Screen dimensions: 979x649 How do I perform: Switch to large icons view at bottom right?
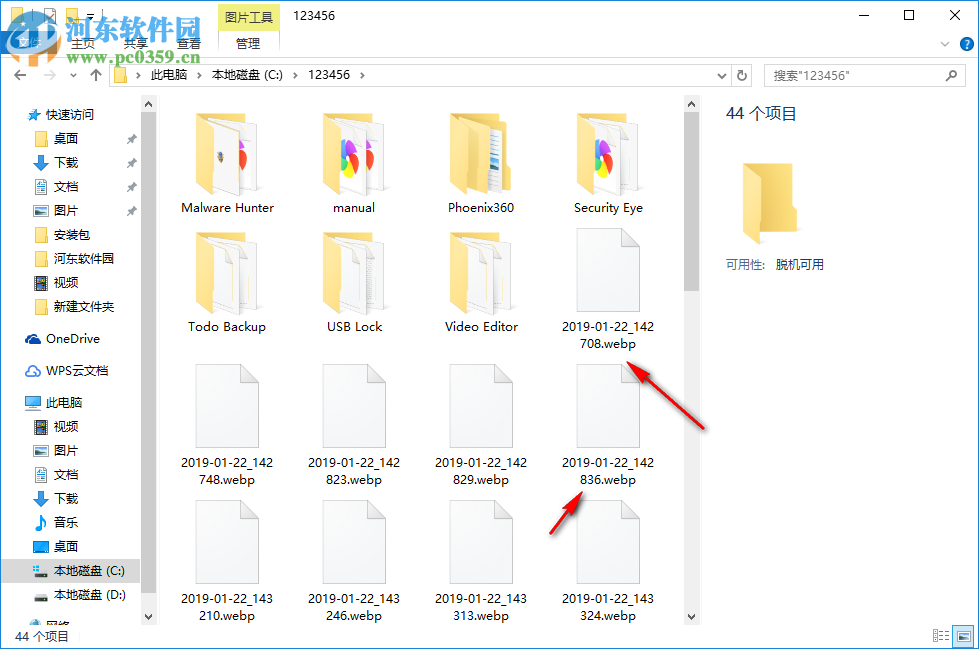[962, 634]
